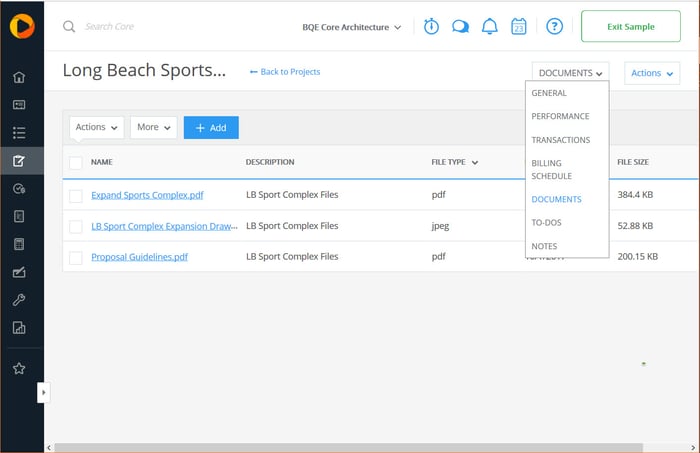This screenshot has width=700, height=453.
Task: Open the contacts card icon in sidebar
Action: [19, 105]
